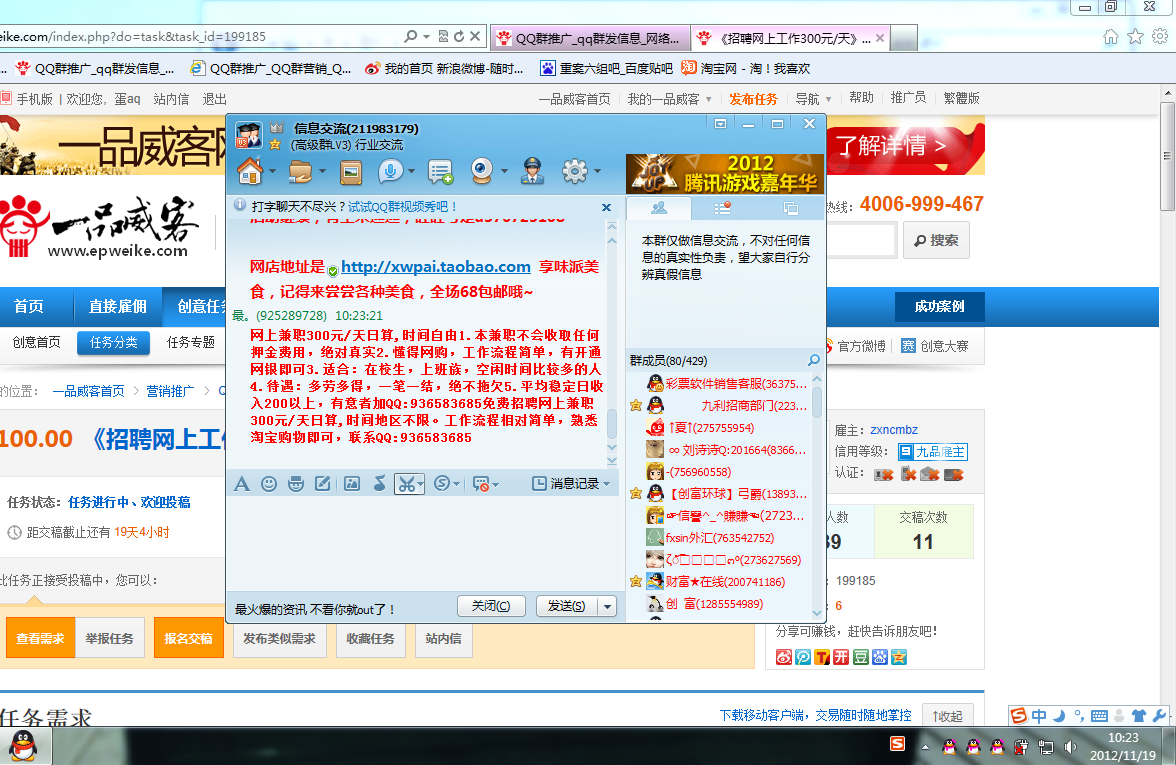Click the 发送(S) send button
The height and width of the screenshot is (765, 1176).
(x=567, y=606)
